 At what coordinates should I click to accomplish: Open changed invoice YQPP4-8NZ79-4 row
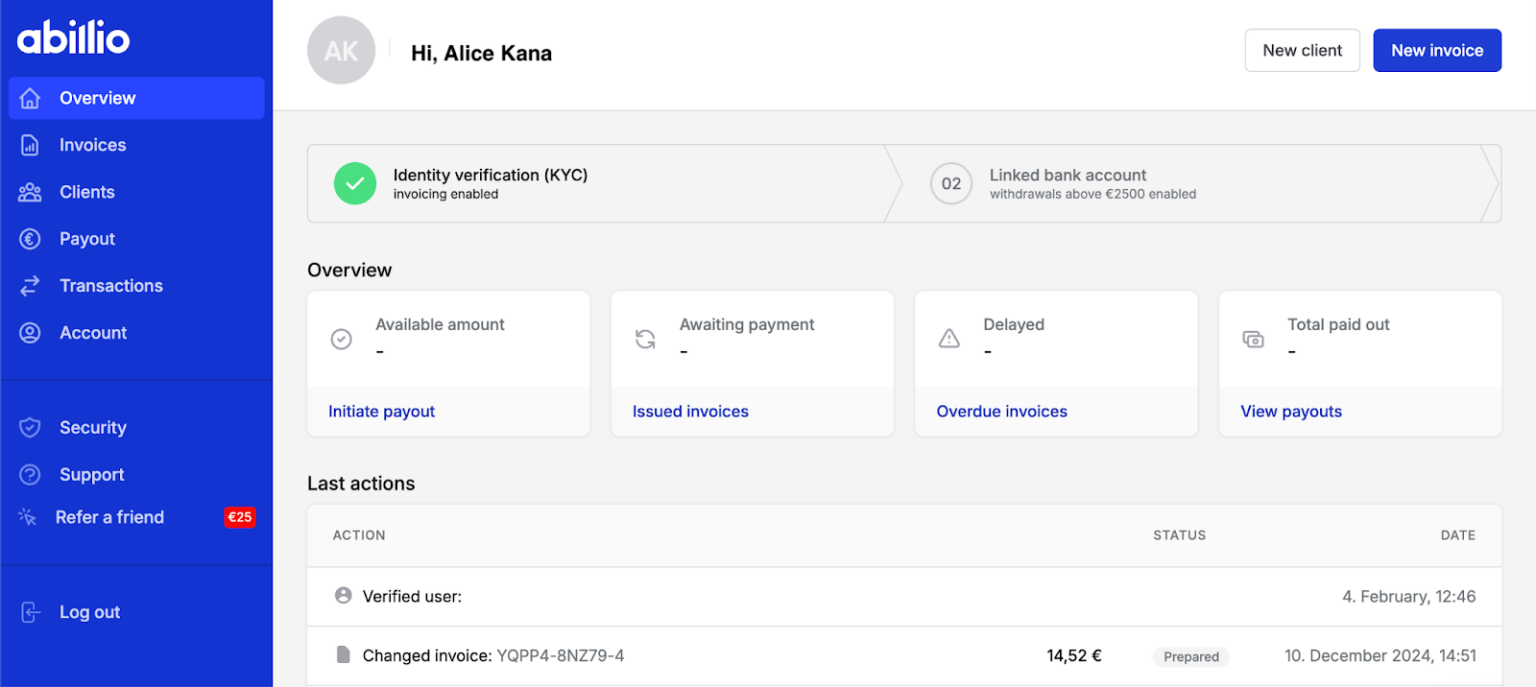560,656
